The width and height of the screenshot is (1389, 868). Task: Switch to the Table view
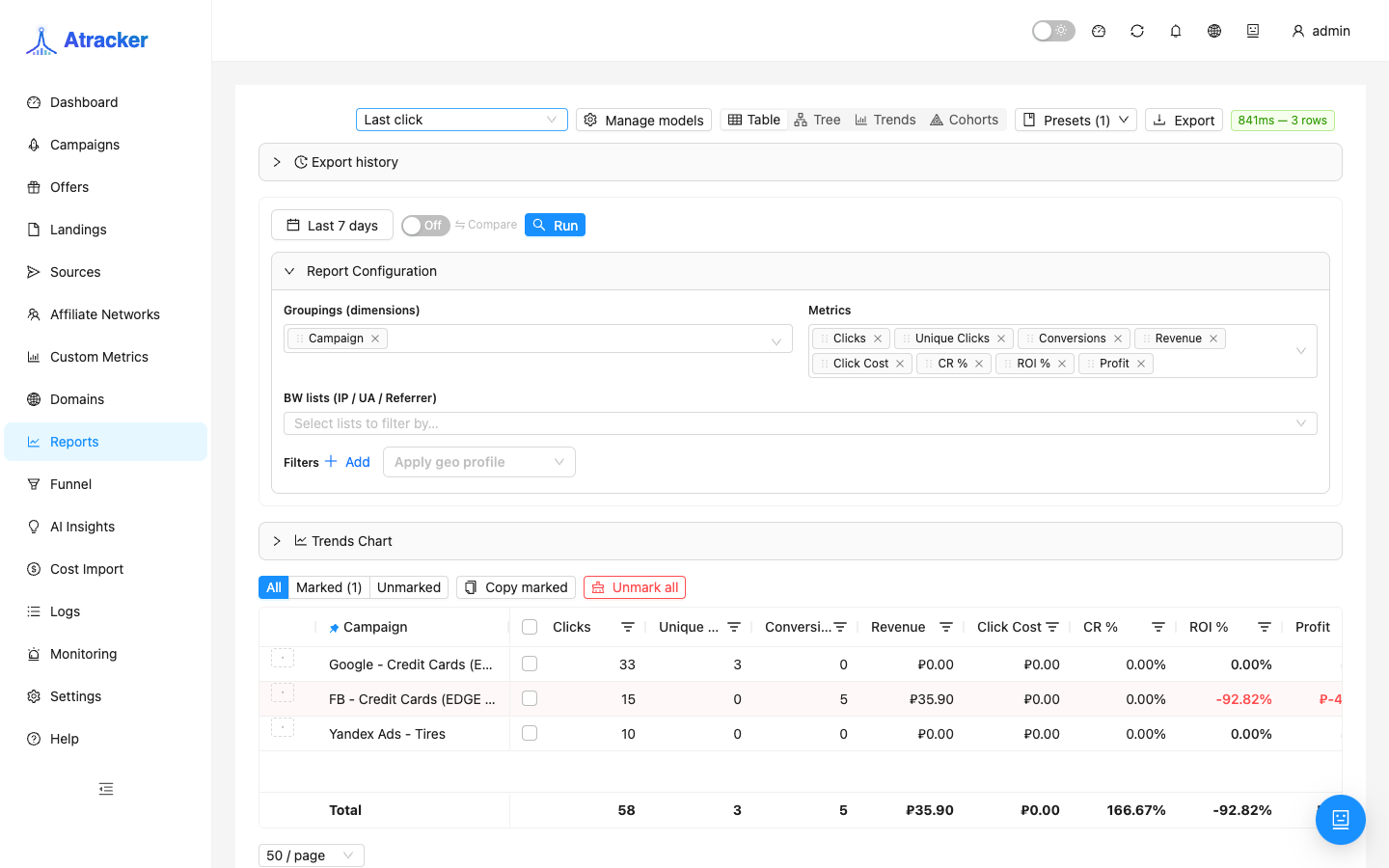click(x=754, y=120)
